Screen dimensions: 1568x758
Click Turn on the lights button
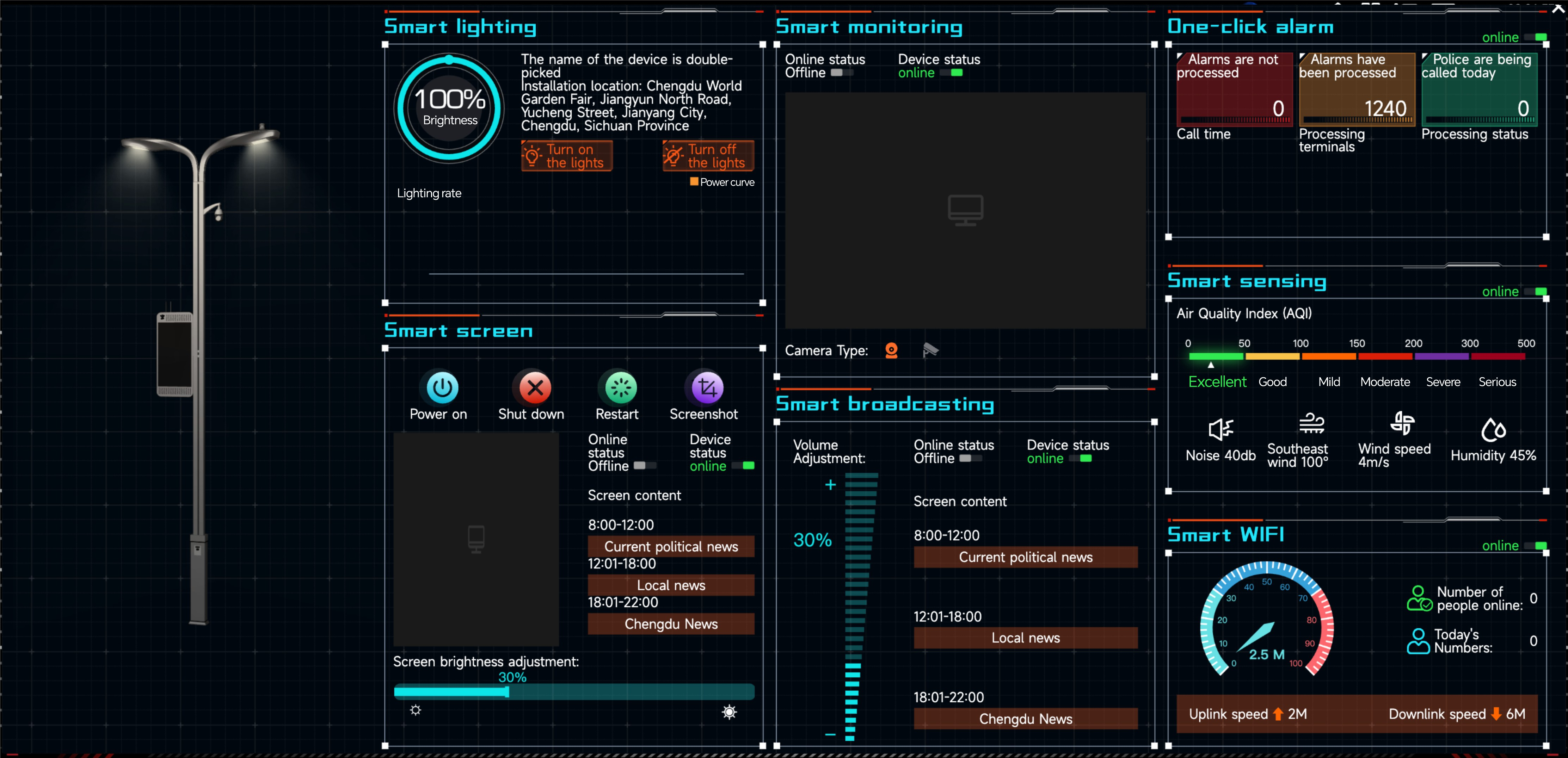coord(567,156)
